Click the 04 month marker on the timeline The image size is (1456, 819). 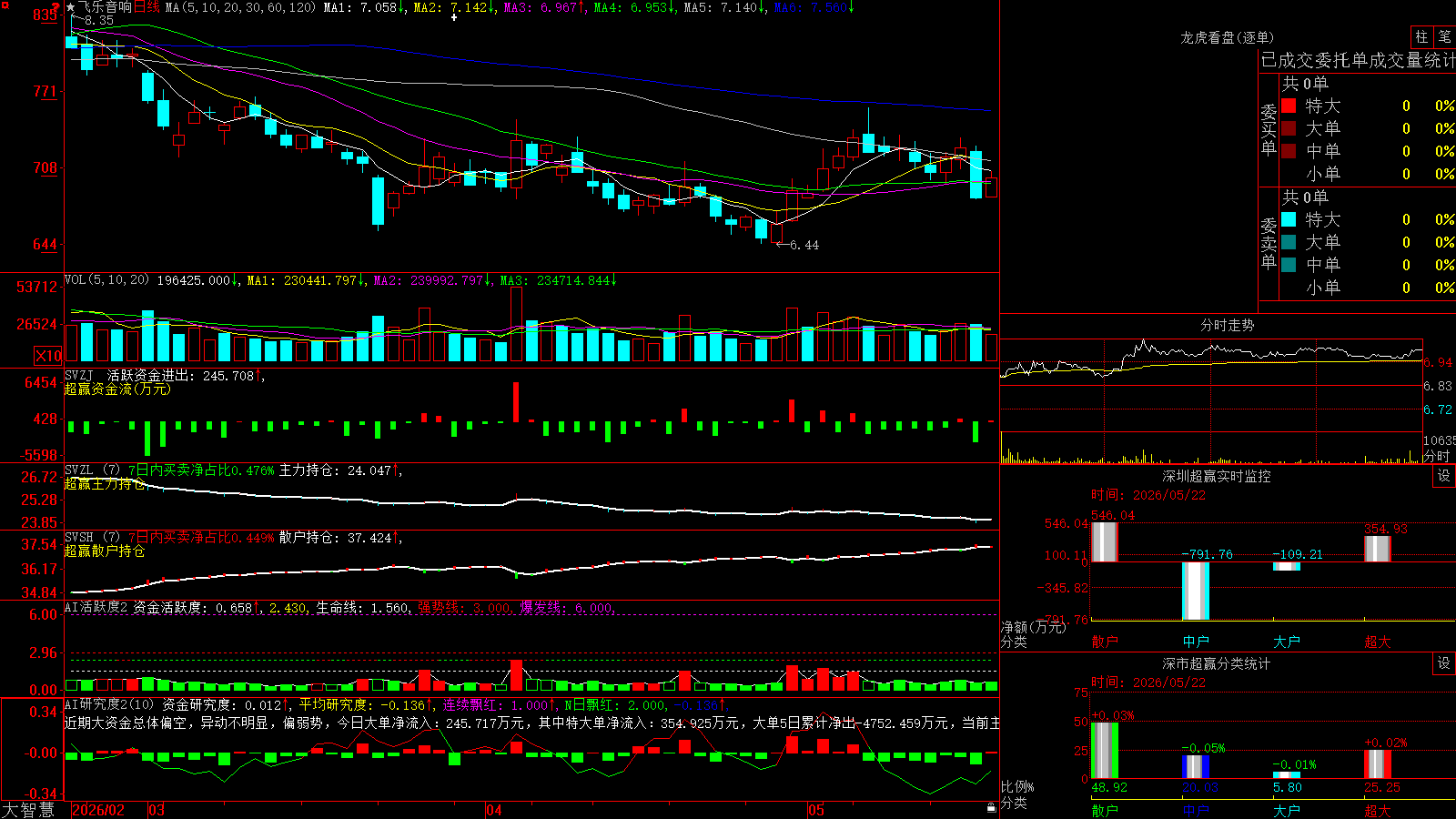click(x=494, y=810)
